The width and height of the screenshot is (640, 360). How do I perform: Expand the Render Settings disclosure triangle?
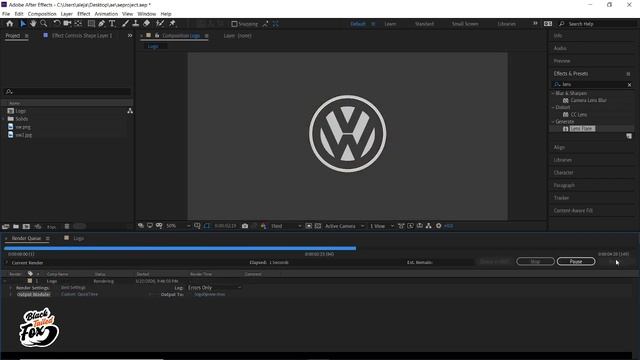[x=11, y=288]
